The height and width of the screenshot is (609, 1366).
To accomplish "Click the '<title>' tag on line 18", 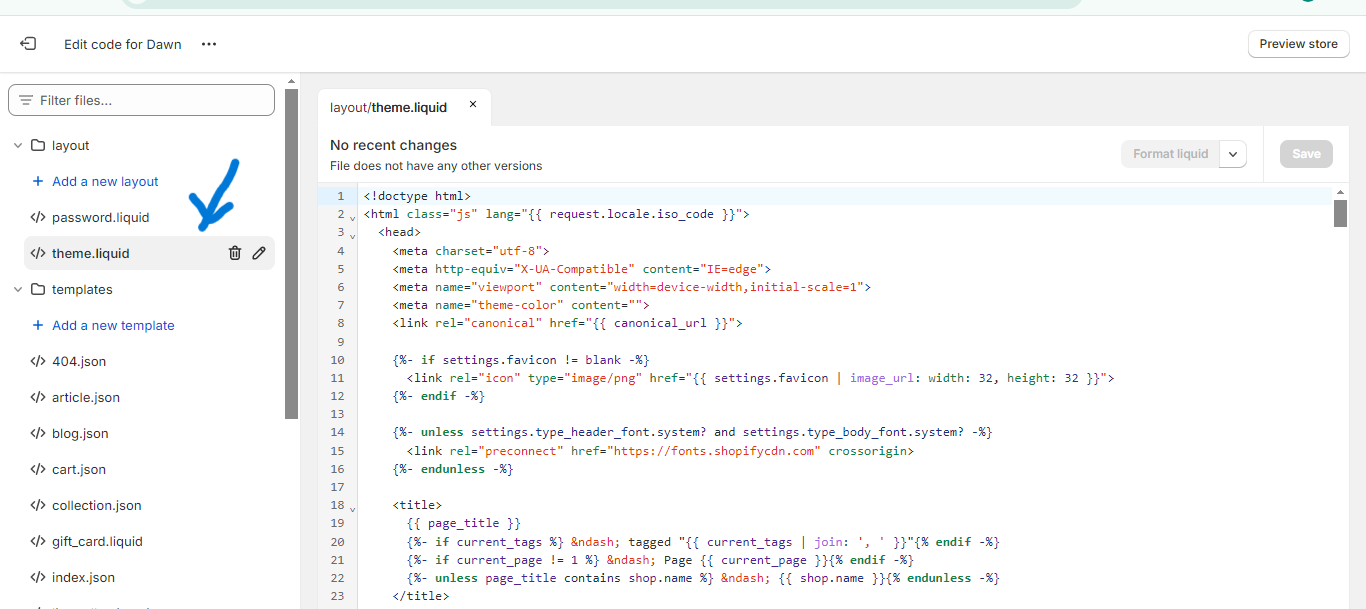I will tap(417, 505).
